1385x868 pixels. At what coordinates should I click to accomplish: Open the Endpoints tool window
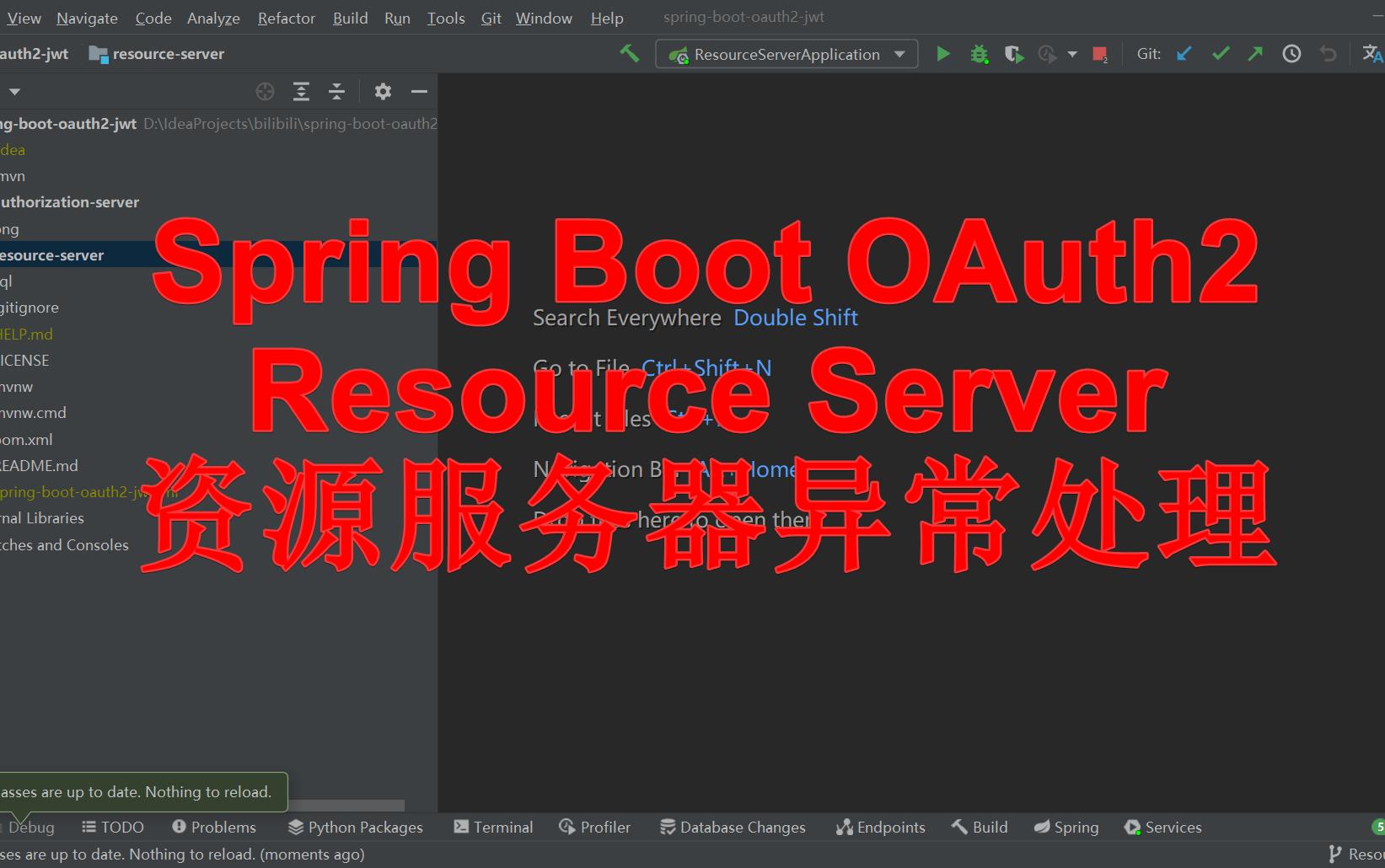coord(880,827)
